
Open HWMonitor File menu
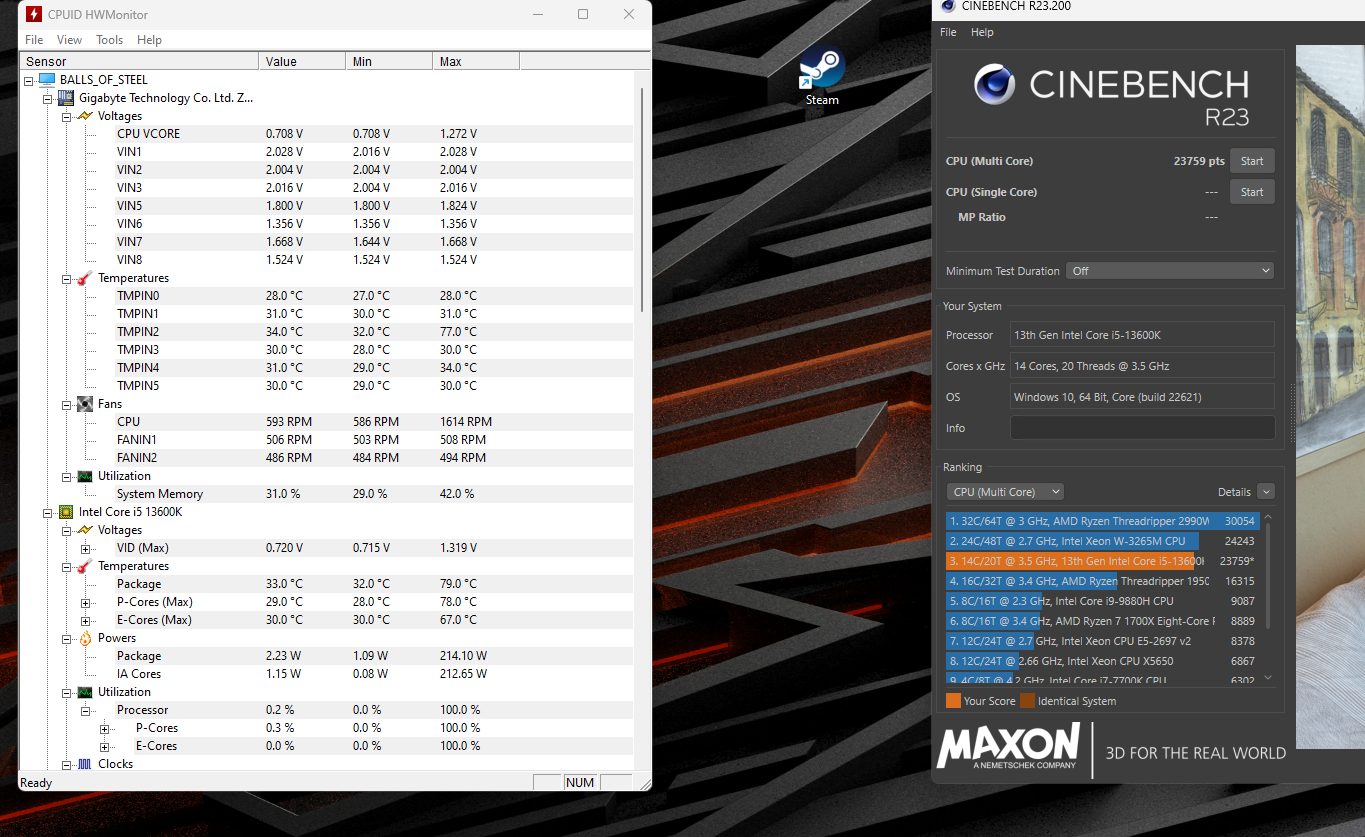(34, 40)
